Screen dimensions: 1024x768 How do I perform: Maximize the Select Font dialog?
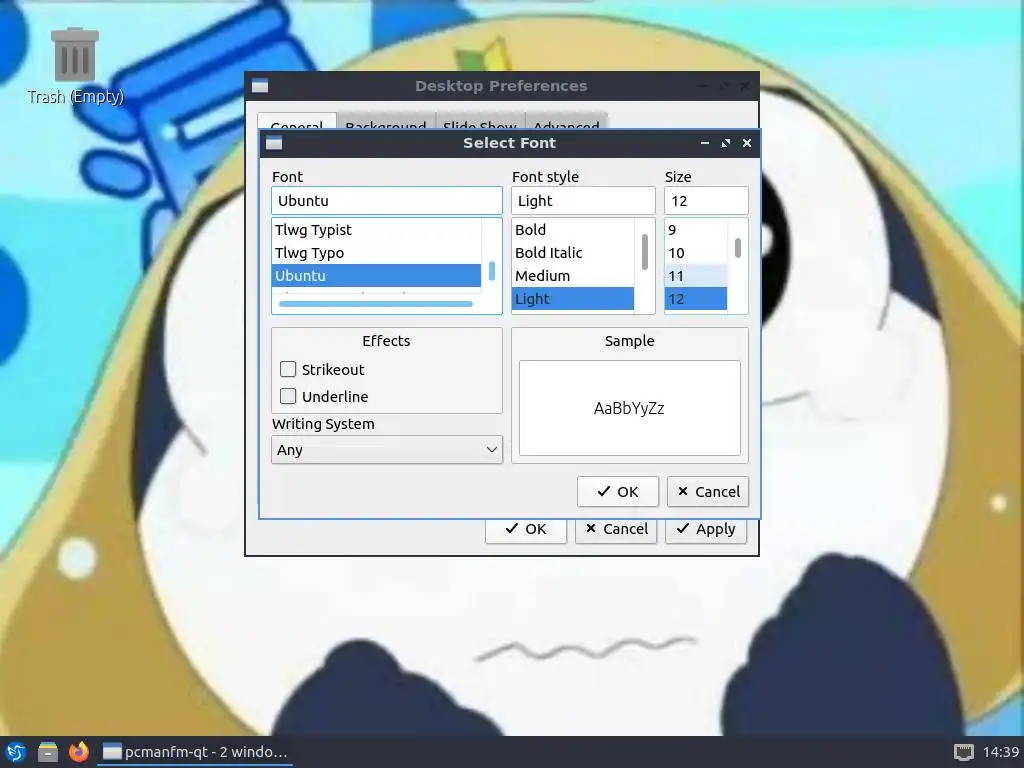tap(726, 143)
